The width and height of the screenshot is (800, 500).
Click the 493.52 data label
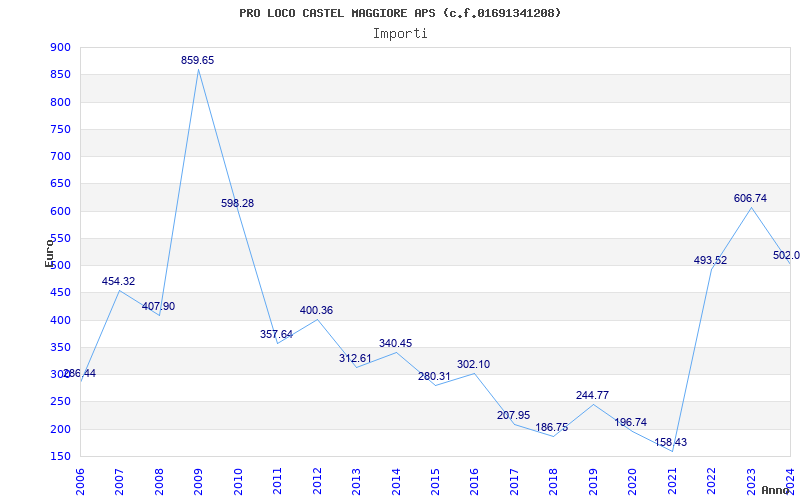coord(710,260)
